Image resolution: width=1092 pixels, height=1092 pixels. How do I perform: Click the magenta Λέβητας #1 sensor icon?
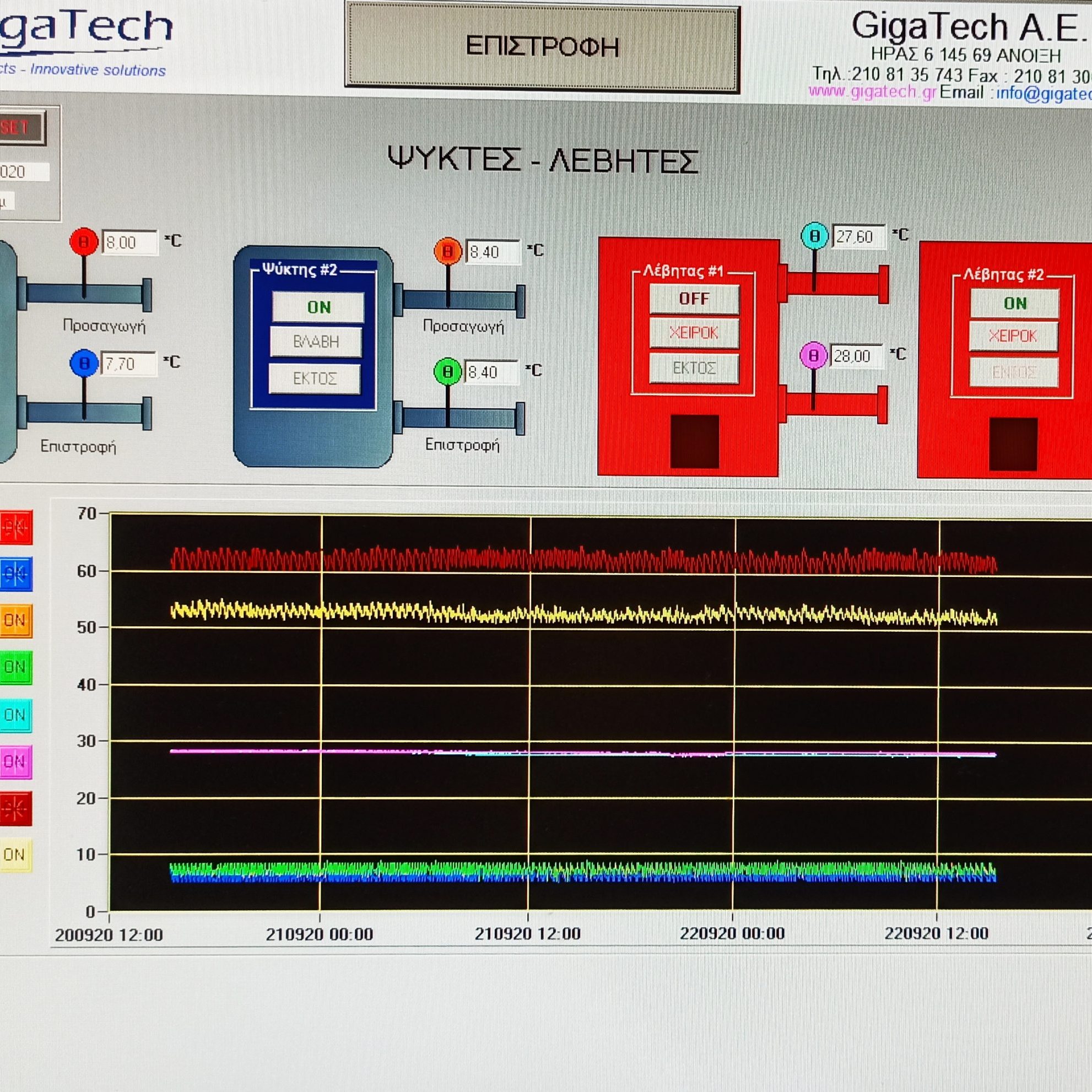coord(813,355)
